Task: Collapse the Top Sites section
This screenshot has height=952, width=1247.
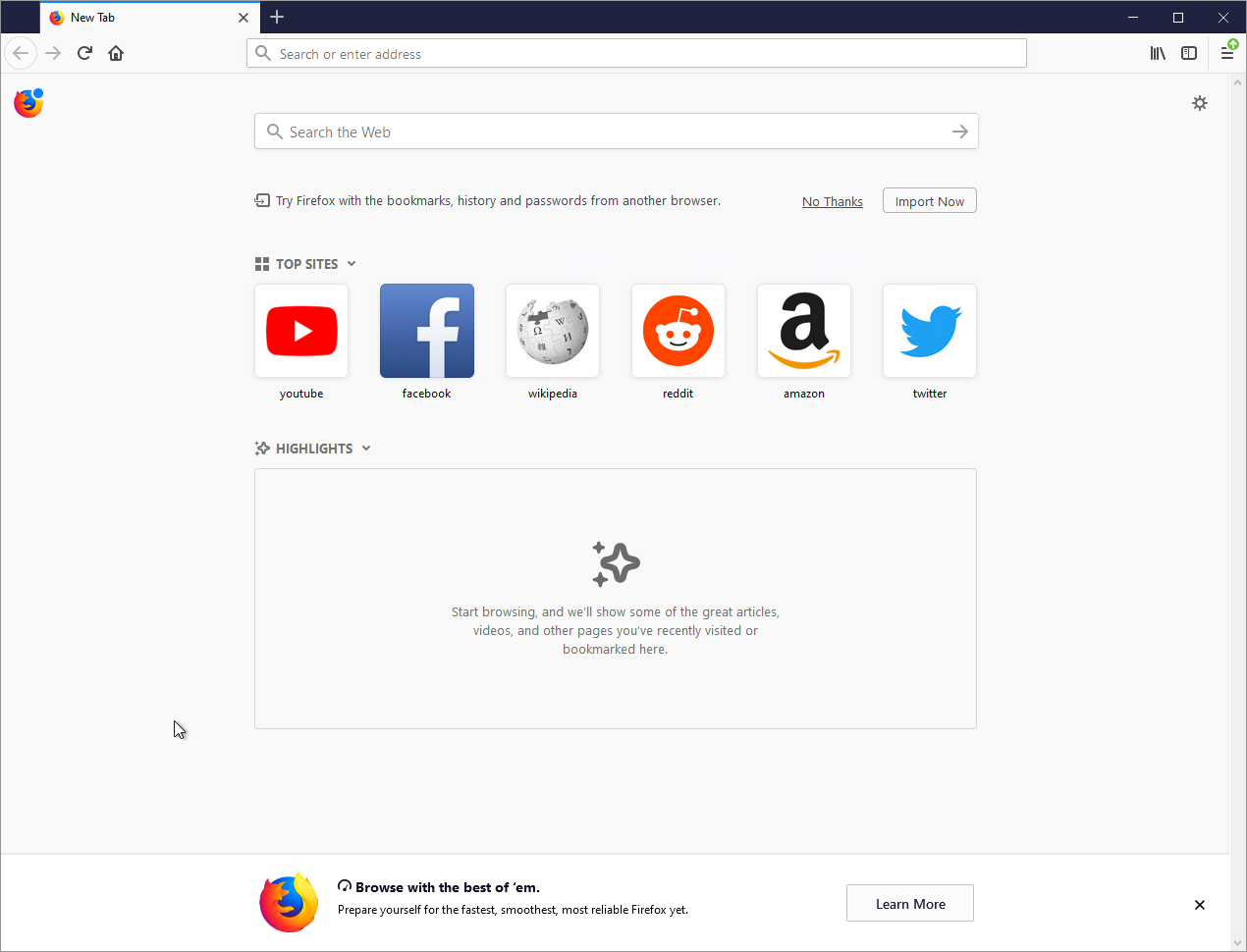Action: click(351, 263)
